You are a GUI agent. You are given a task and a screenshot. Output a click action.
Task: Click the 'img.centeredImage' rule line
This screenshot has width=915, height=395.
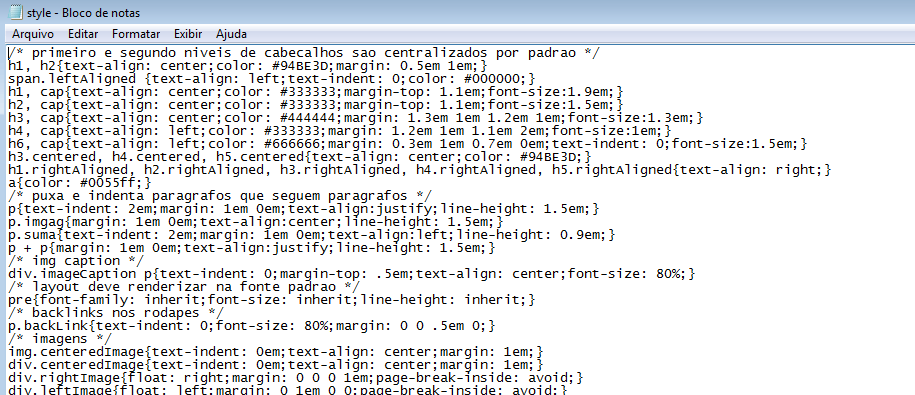276,351
